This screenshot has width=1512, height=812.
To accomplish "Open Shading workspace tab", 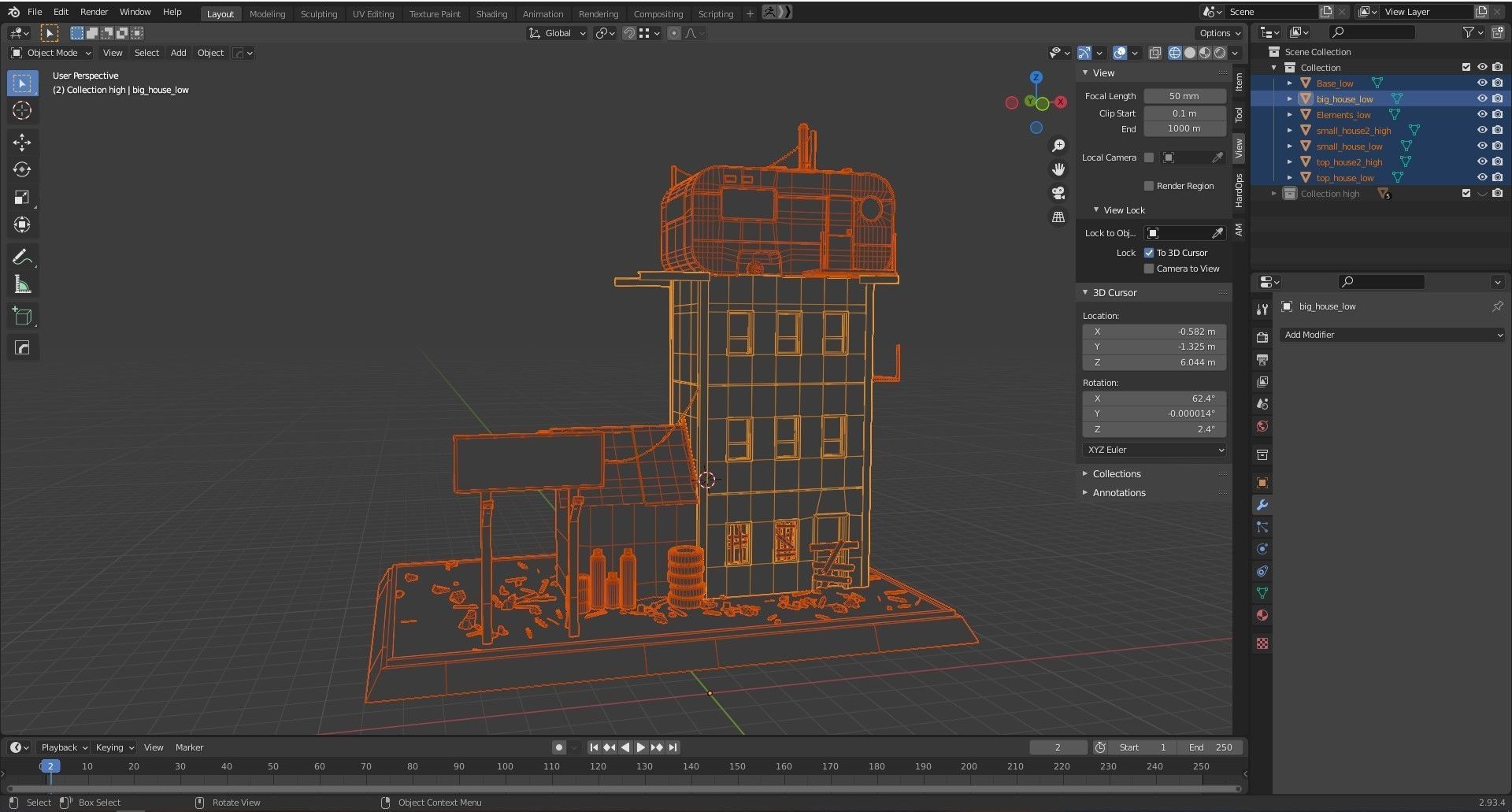I will (491, 13).
